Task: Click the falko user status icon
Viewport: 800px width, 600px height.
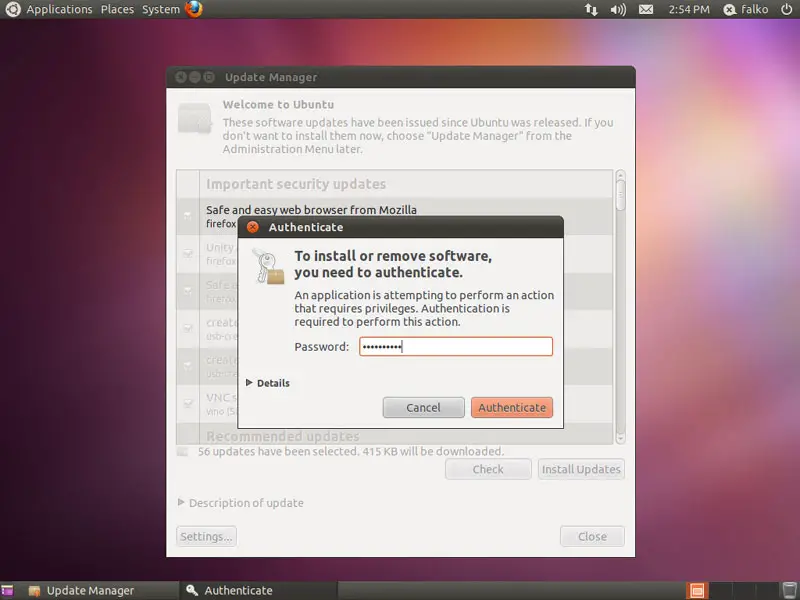Action: 730,10
